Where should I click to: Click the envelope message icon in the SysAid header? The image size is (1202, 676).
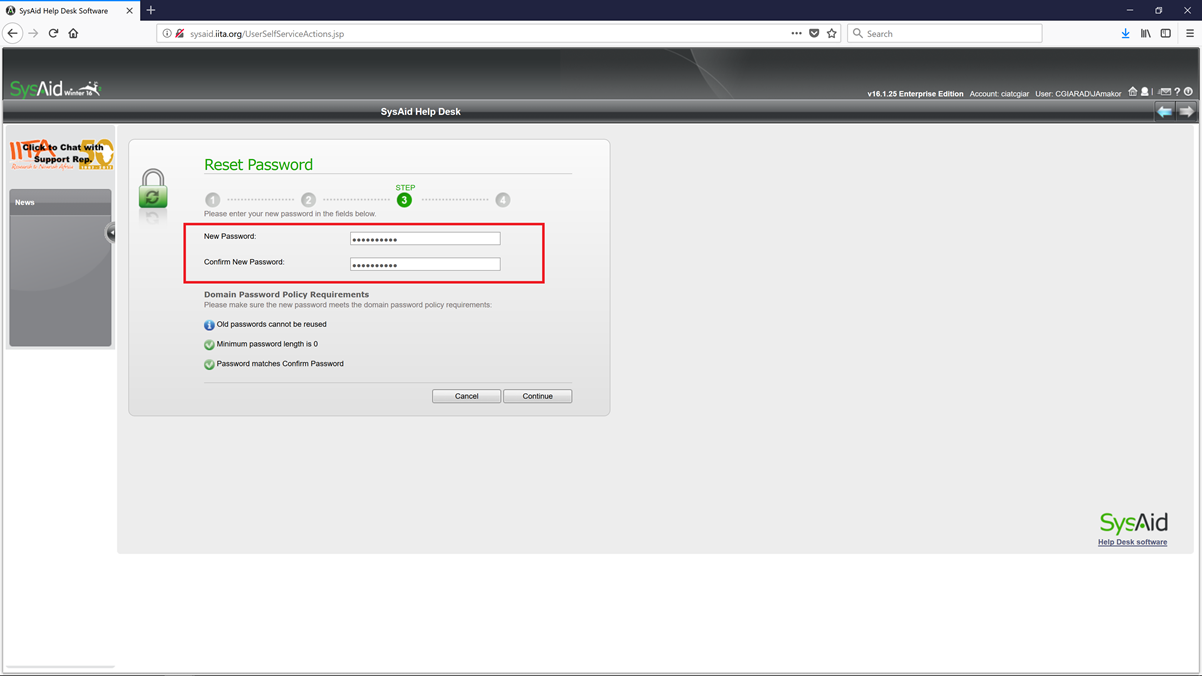[1165, 92]
